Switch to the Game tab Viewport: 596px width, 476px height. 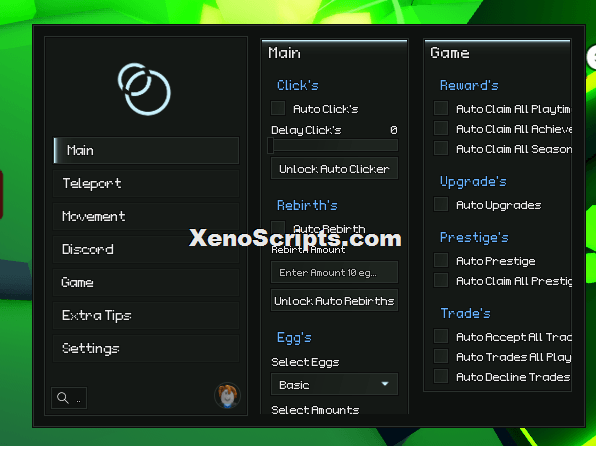pos(146,282)
